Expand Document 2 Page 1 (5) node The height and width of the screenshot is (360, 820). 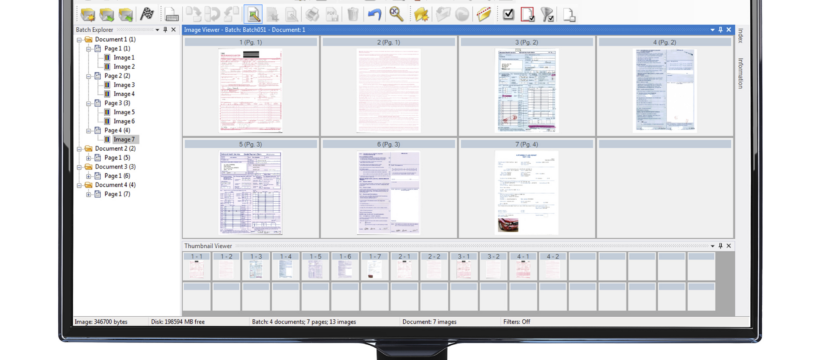click(x=88, y=158)
